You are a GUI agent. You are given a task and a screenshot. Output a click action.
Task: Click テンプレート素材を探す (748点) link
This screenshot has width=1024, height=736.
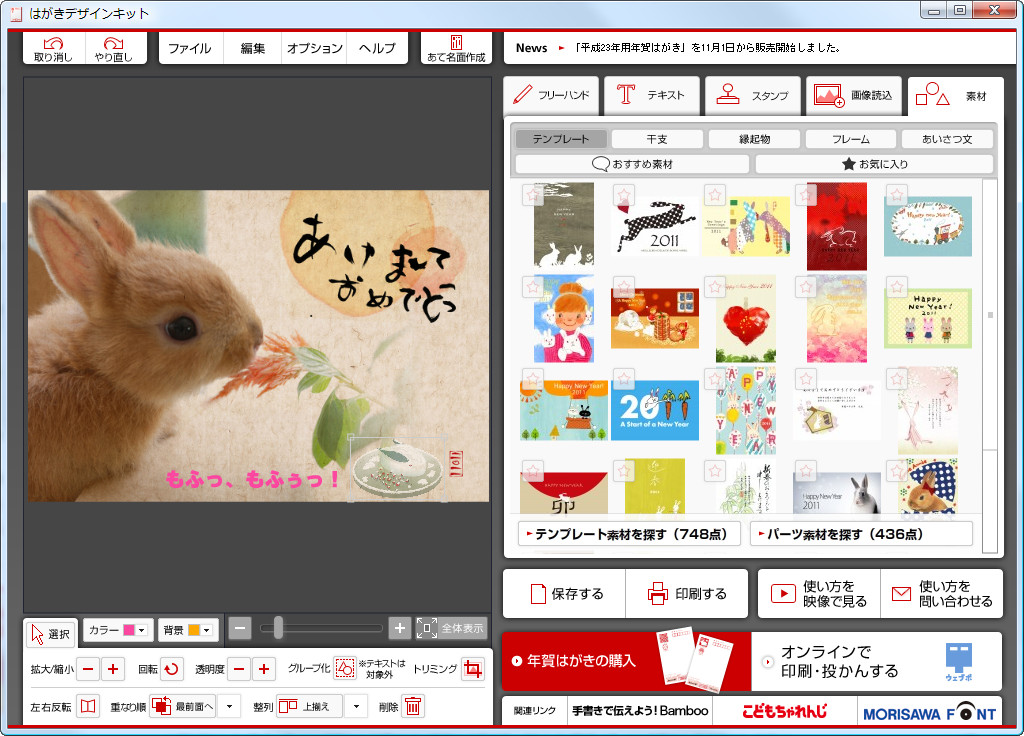[x=630, y=534]
